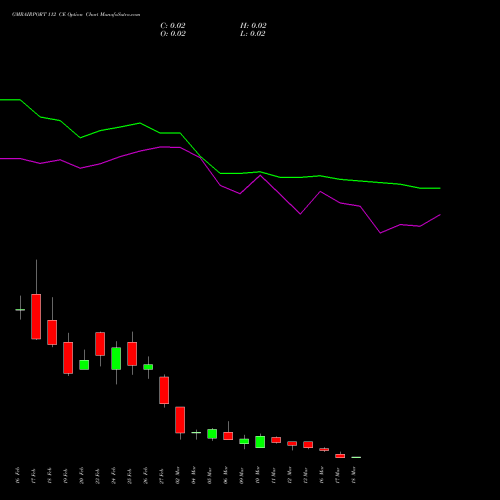Select the small green candle for 26 Feb
The width and height of the screenshot is (500, 500).
coord(148,367)
